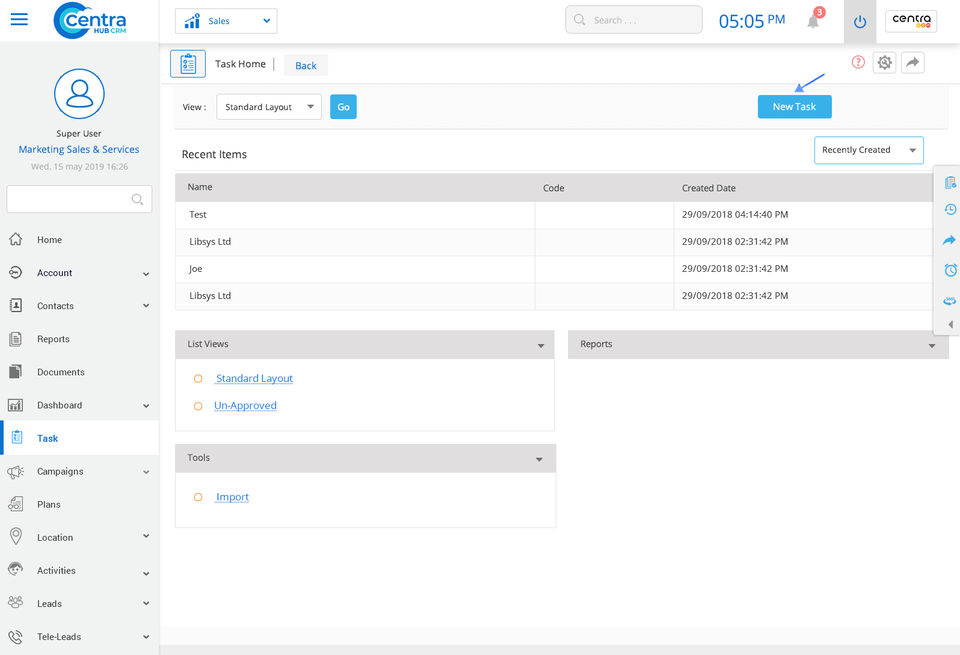
Task: Open the Joe task row
Action: [x=554, y=269]
